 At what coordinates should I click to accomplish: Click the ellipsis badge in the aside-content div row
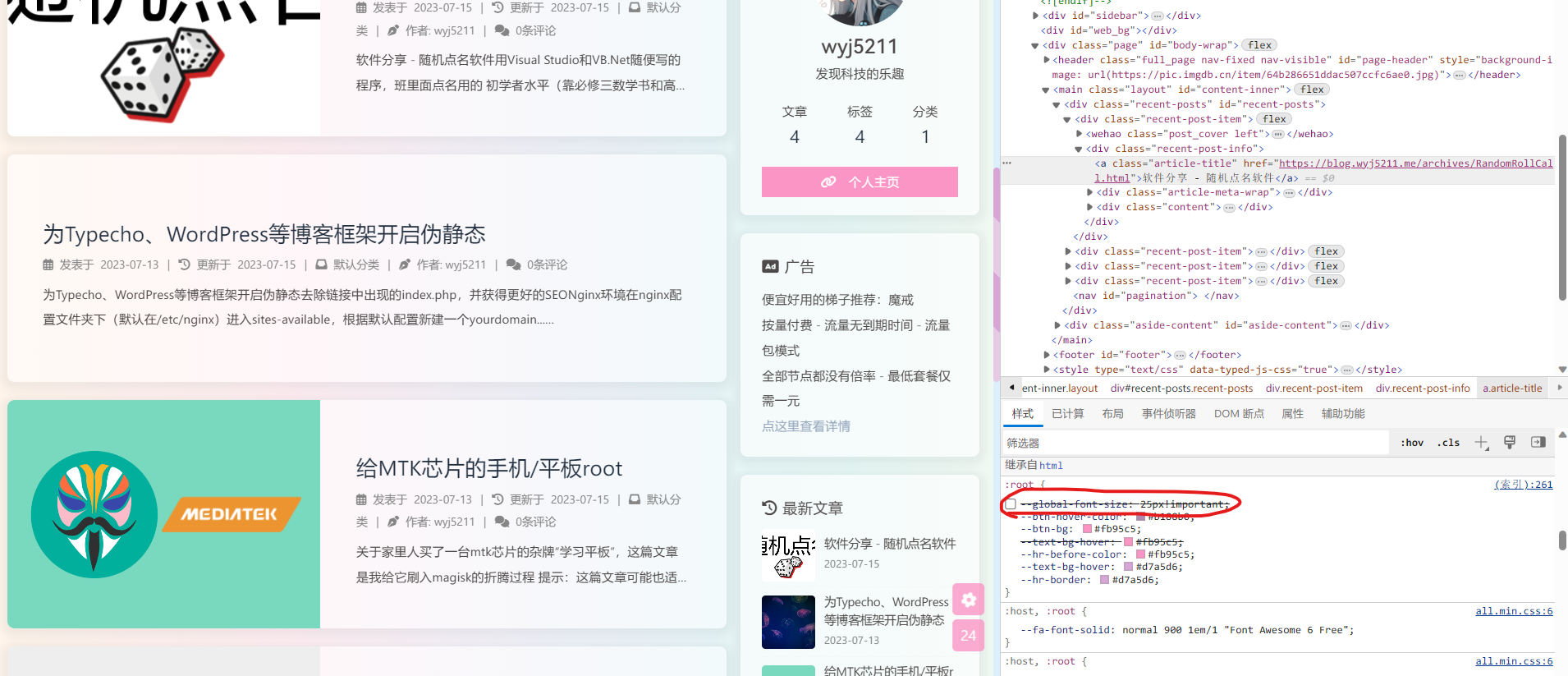(x=1346, y=325)
